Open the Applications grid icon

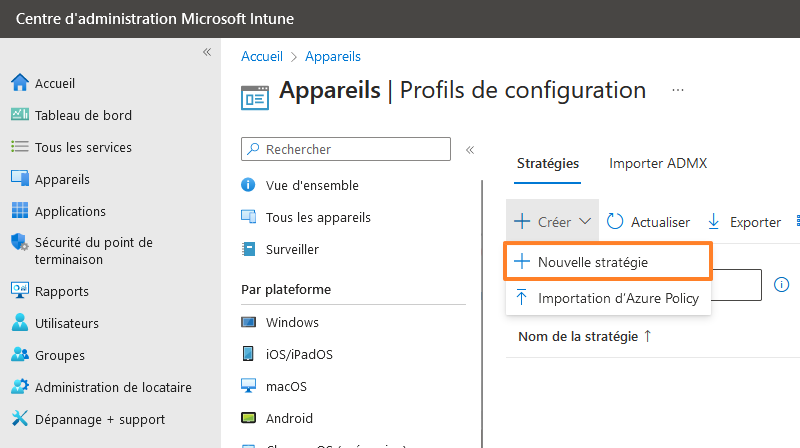pos(20,210)
